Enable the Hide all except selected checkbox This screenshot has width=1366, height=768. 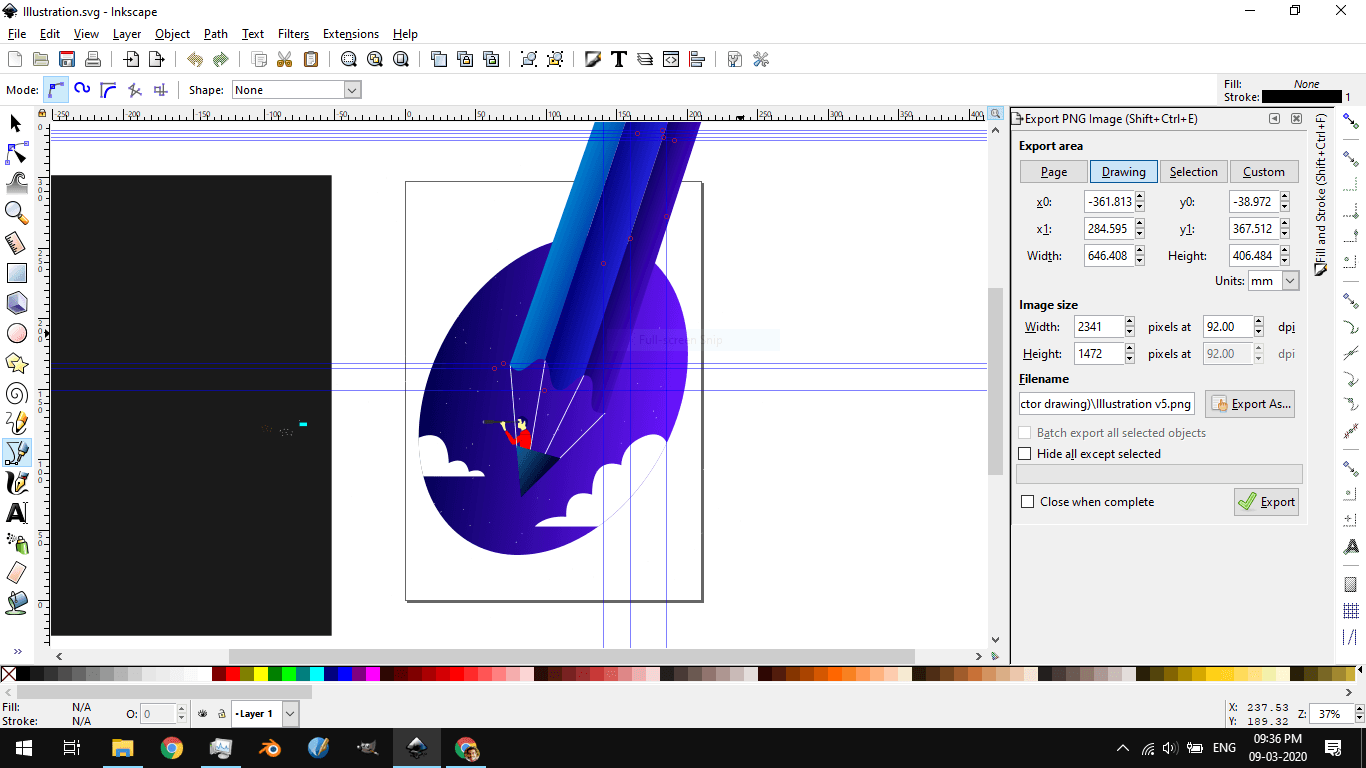[1024, 453]
